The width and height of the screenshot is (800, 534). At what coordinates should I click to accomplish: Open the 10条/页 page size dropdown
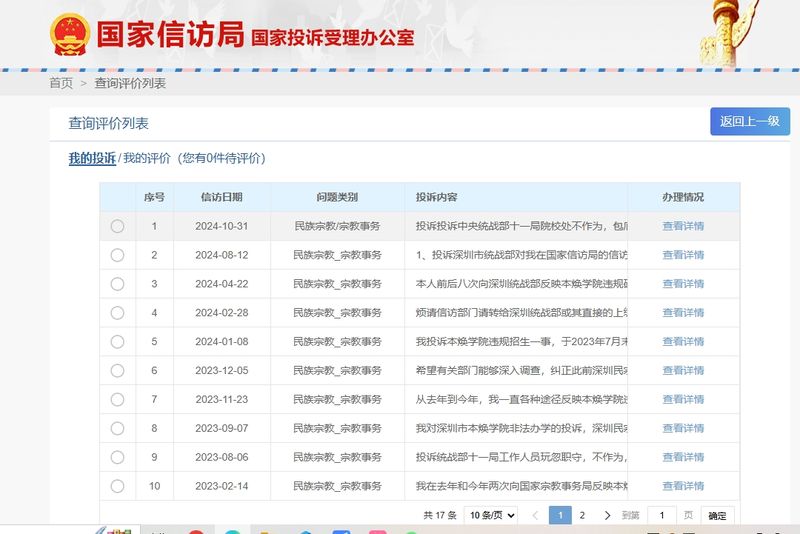[x=491, y=516]
